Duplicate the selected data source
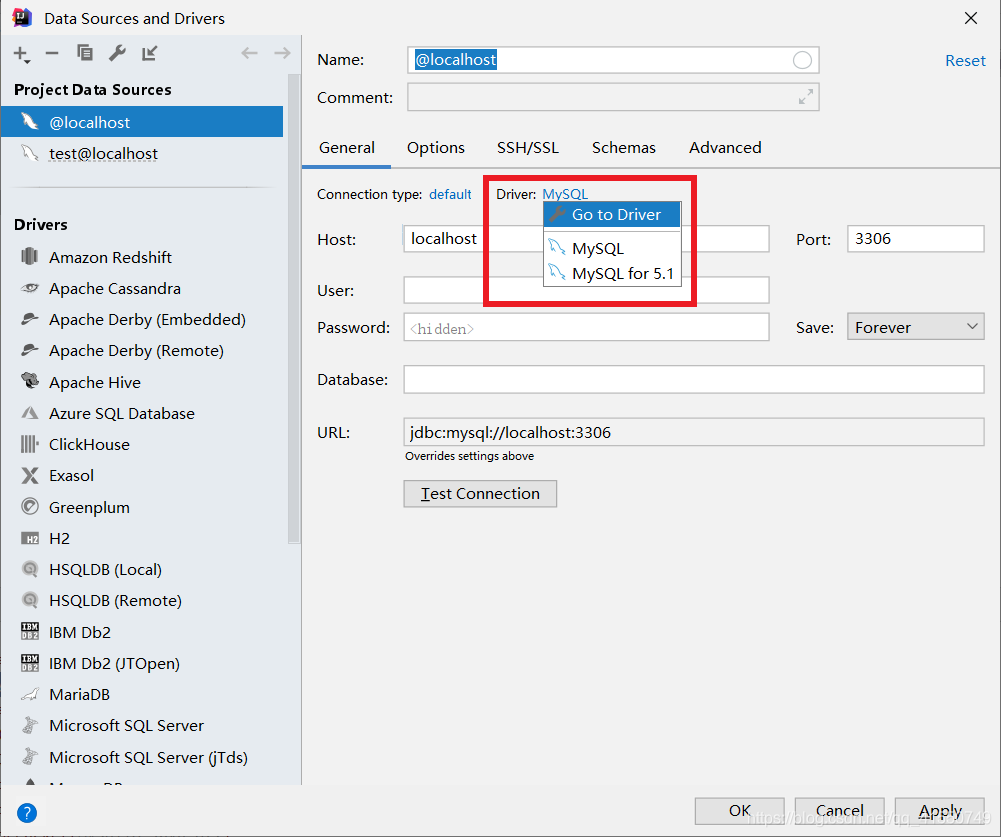This screenshot has height=837, width=1001. click(x=84, y=53)
